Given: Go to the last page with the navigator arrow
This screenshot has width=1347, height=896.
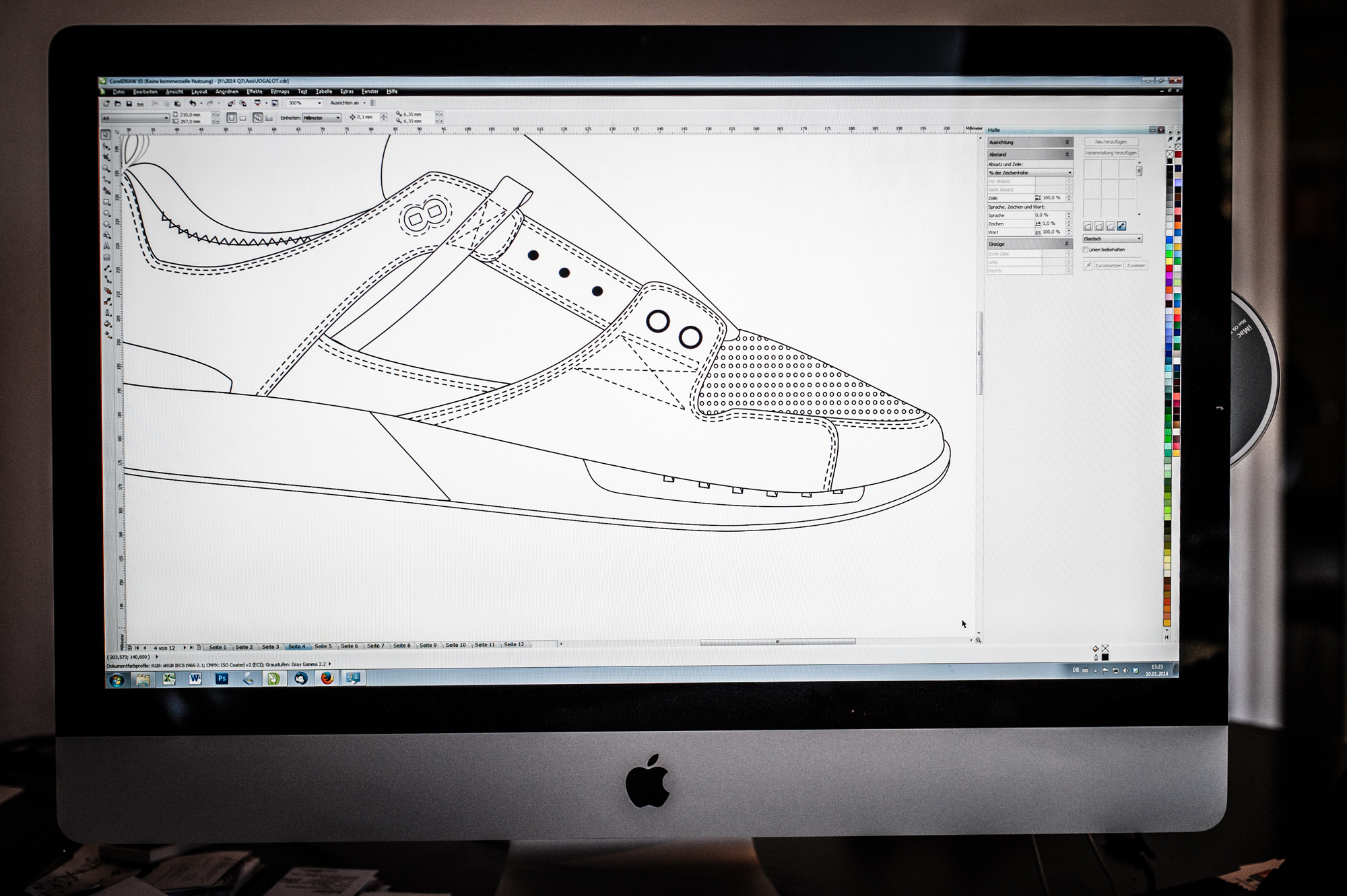Looking at the screenshot, I should click(191, 647).
